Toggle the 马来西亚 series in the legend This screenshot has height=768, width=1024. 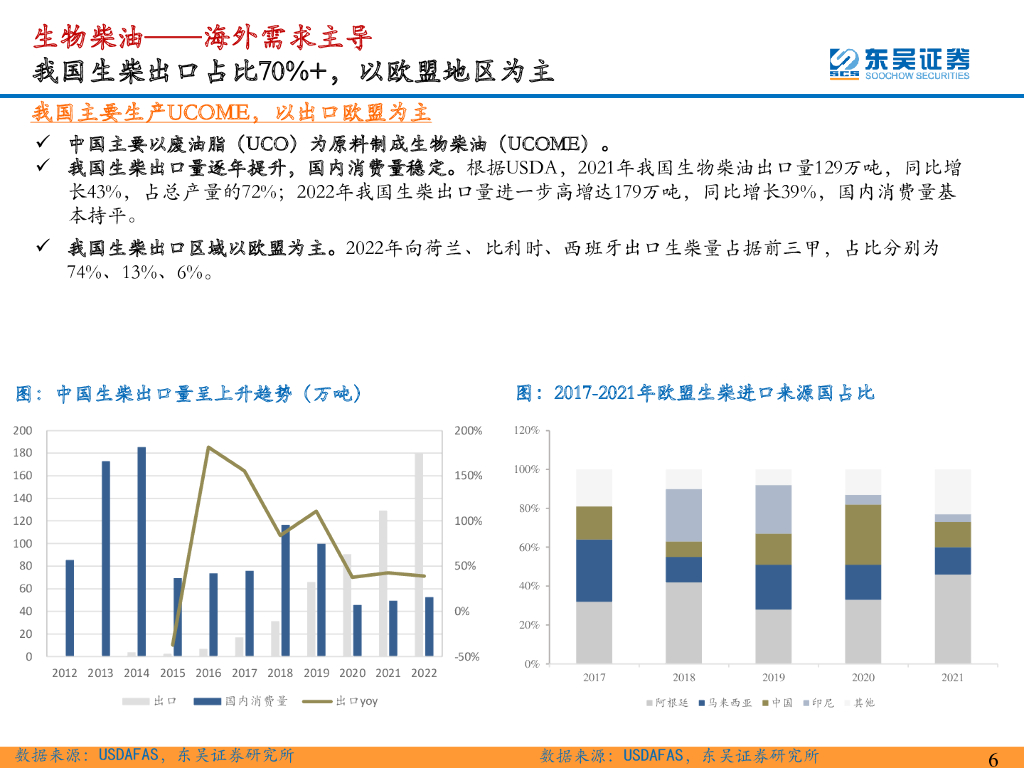(700, 703)
